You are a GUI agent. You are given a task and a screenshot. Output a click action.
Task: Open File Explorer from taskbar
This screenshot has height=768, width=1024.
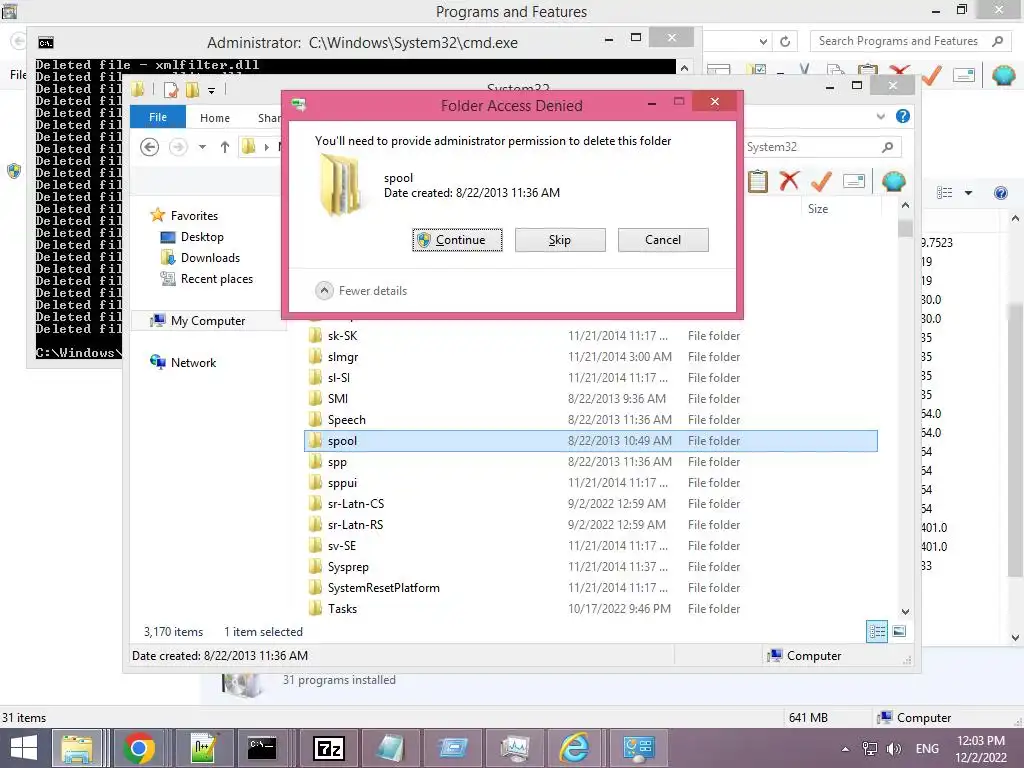coord(77,748)
